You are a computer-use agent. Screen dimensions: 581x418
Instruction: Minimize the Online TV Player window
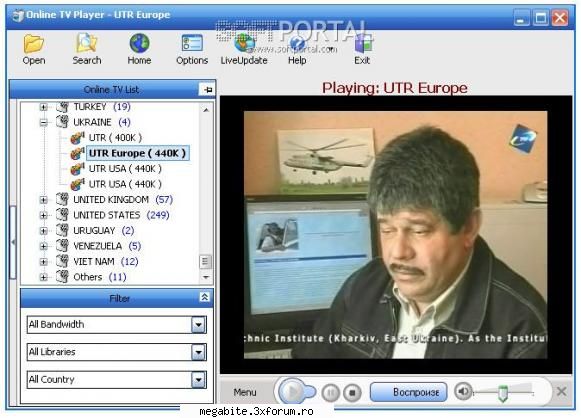coord(522,18)
